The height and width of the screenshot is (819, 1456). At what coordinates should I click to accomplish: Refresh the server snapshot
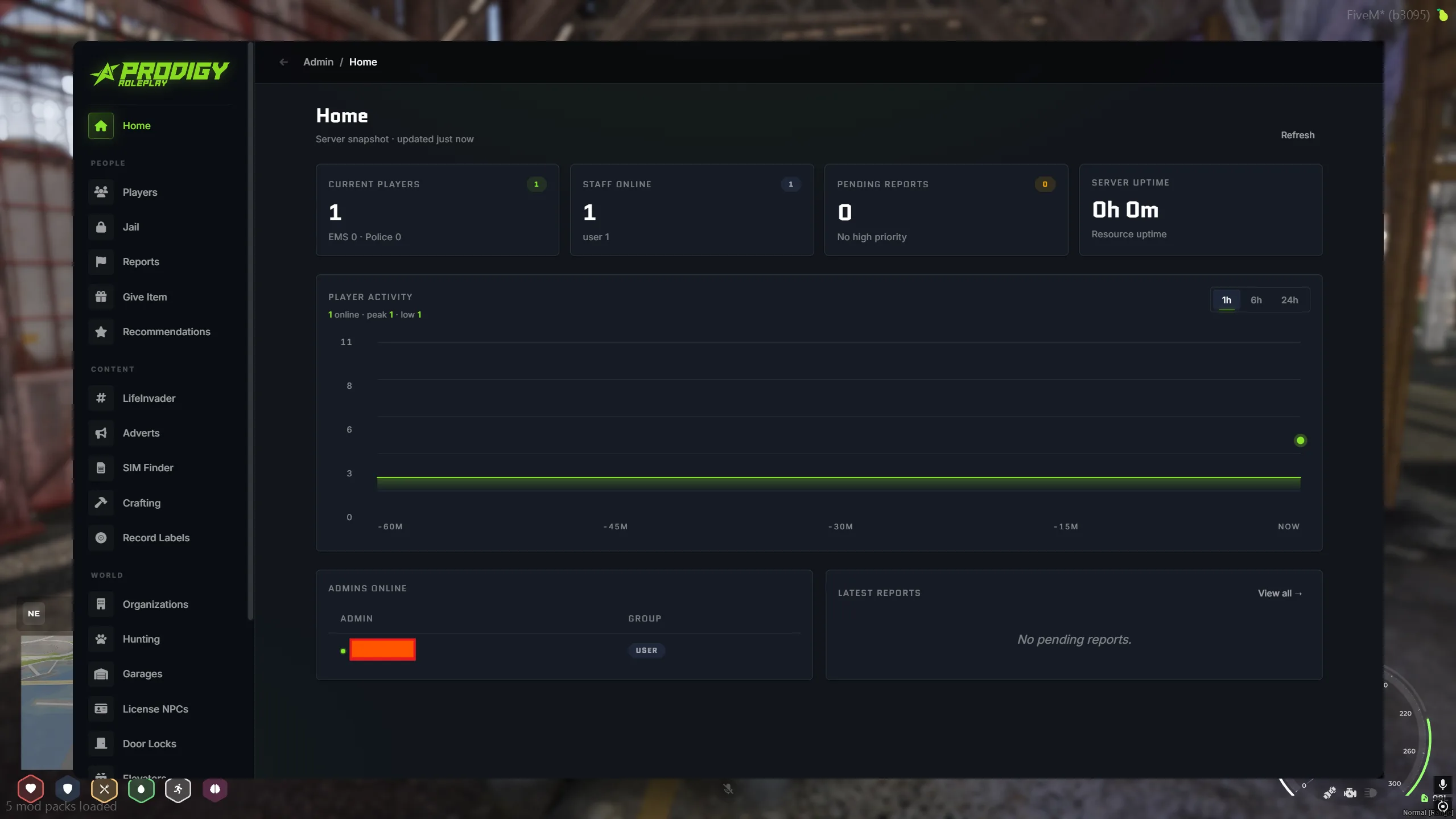[x=1297, y=135]
